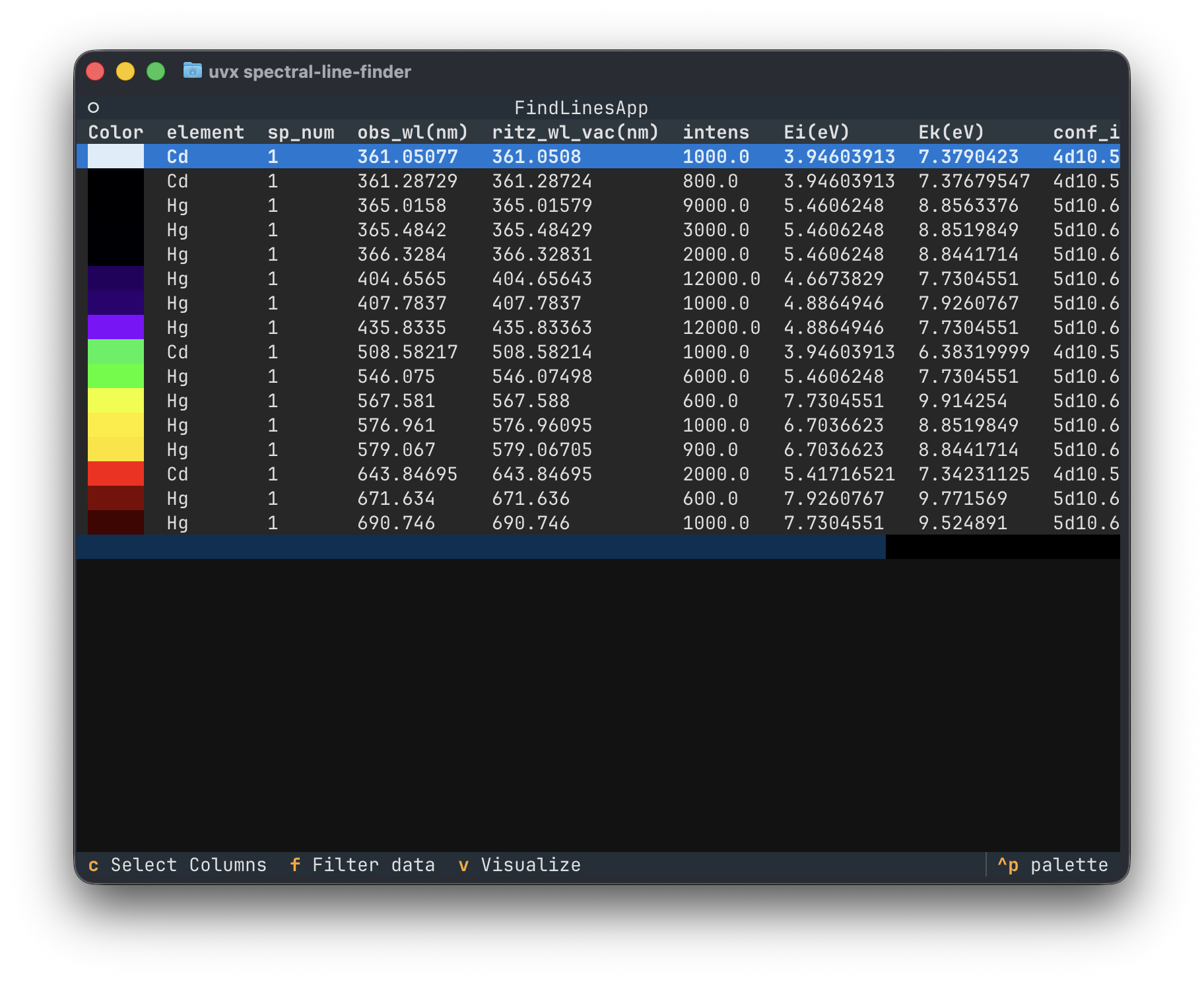Click violet color swatch of the 435.8335 row
Screen dimensions: 1204x982
116,327
